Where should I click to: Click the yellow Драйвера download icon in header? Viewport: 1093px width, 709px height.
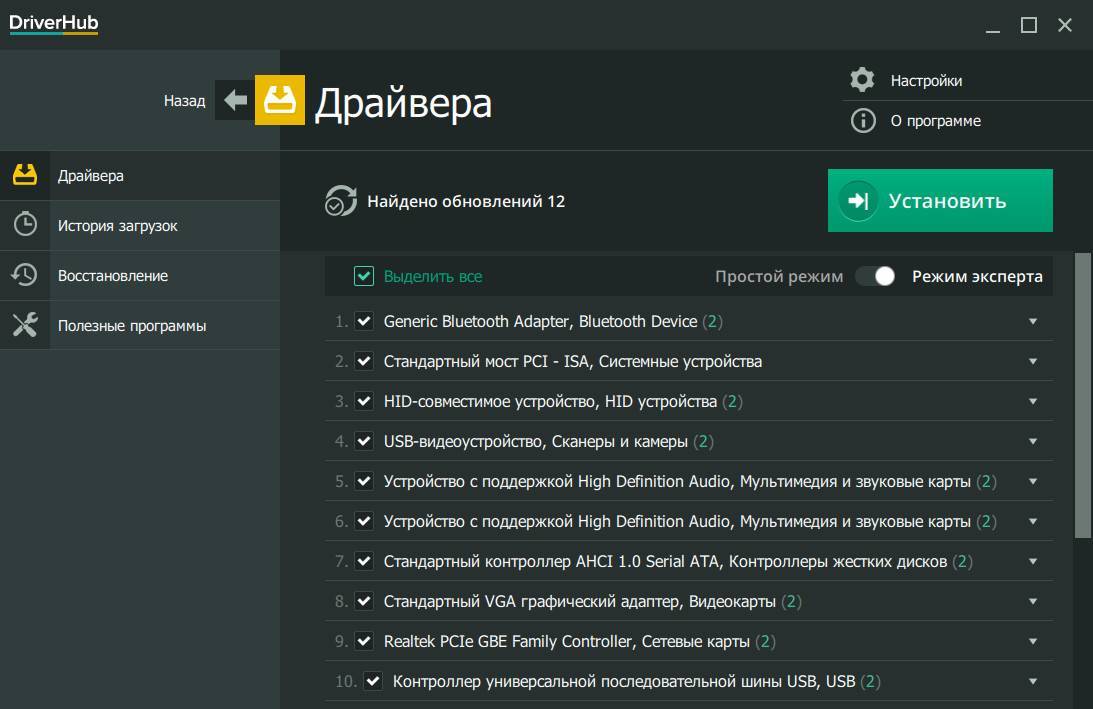coord(280,100)
